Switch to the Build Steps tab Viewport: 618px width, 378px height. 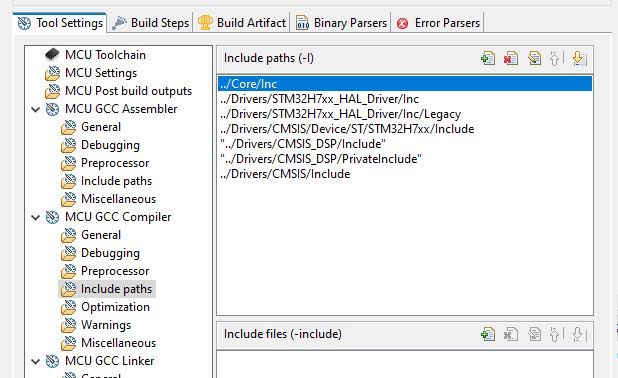(150, 23)
